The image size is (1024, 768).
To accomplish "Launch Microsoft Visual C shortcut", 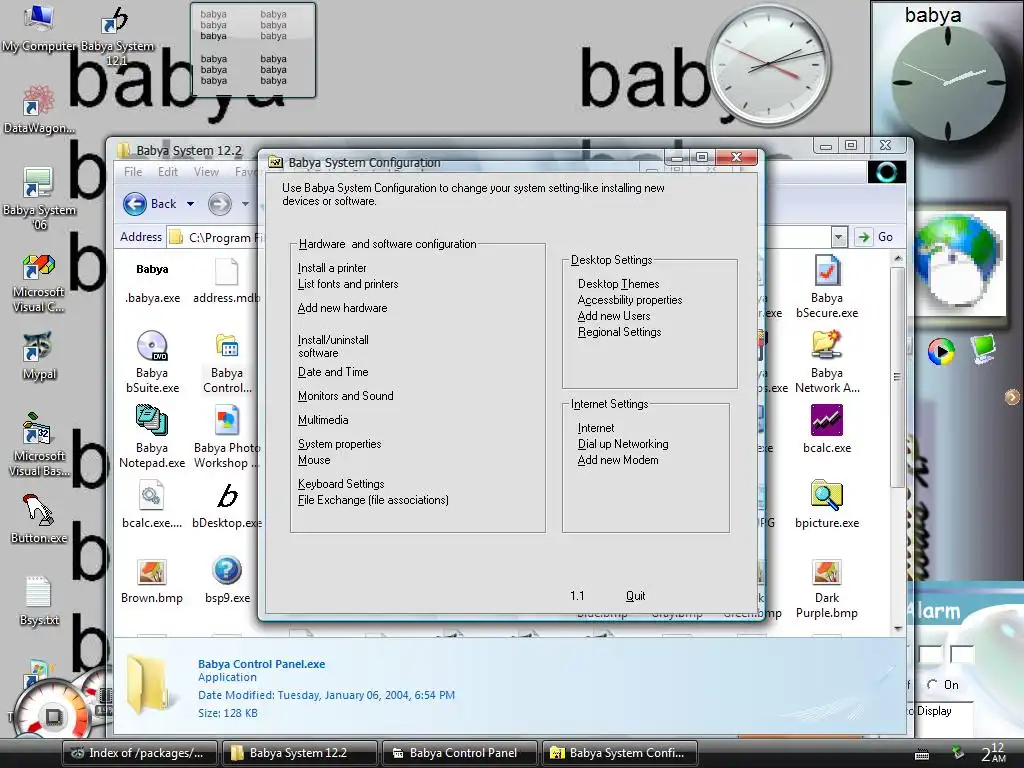I will pos(38,282).
